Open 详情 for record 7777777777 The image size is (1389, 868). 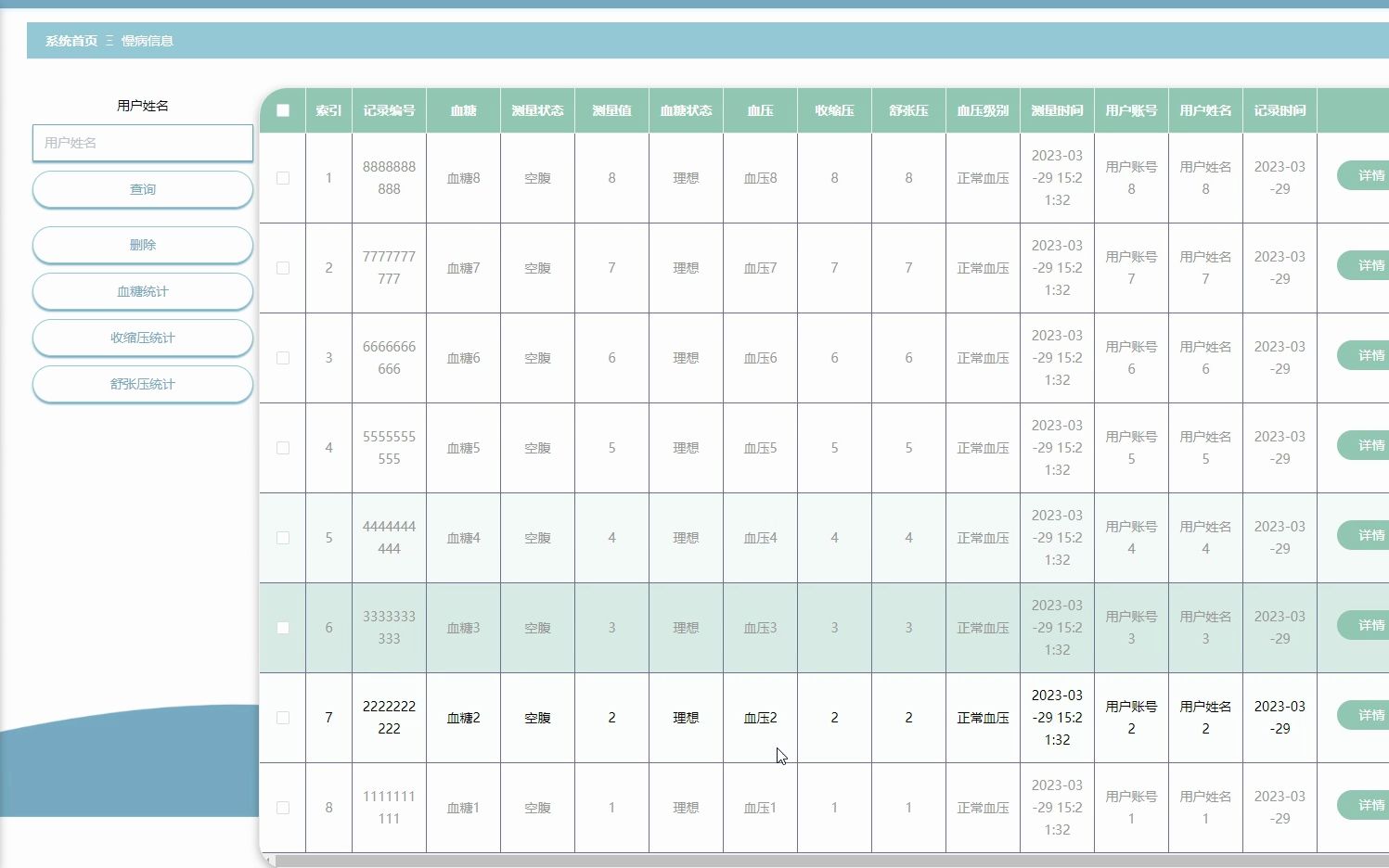[x=1365, y=265]
